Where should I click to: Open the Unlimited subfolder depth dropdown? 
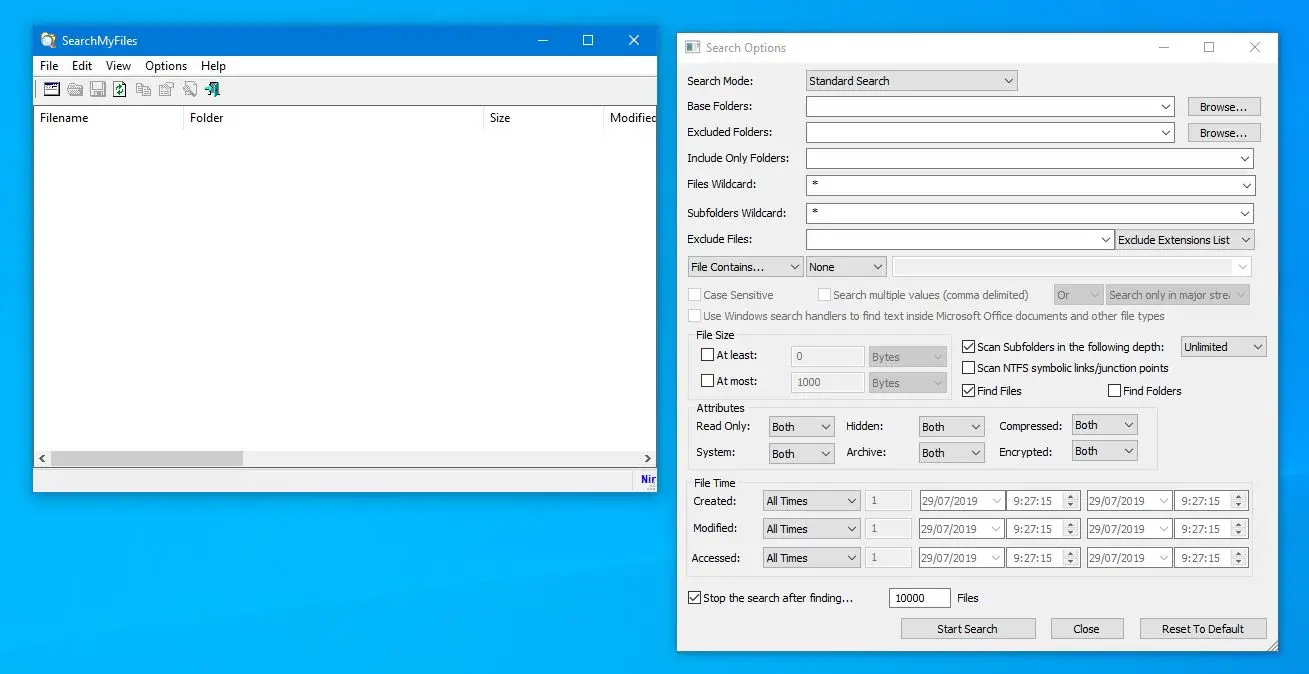point(1224,347)
